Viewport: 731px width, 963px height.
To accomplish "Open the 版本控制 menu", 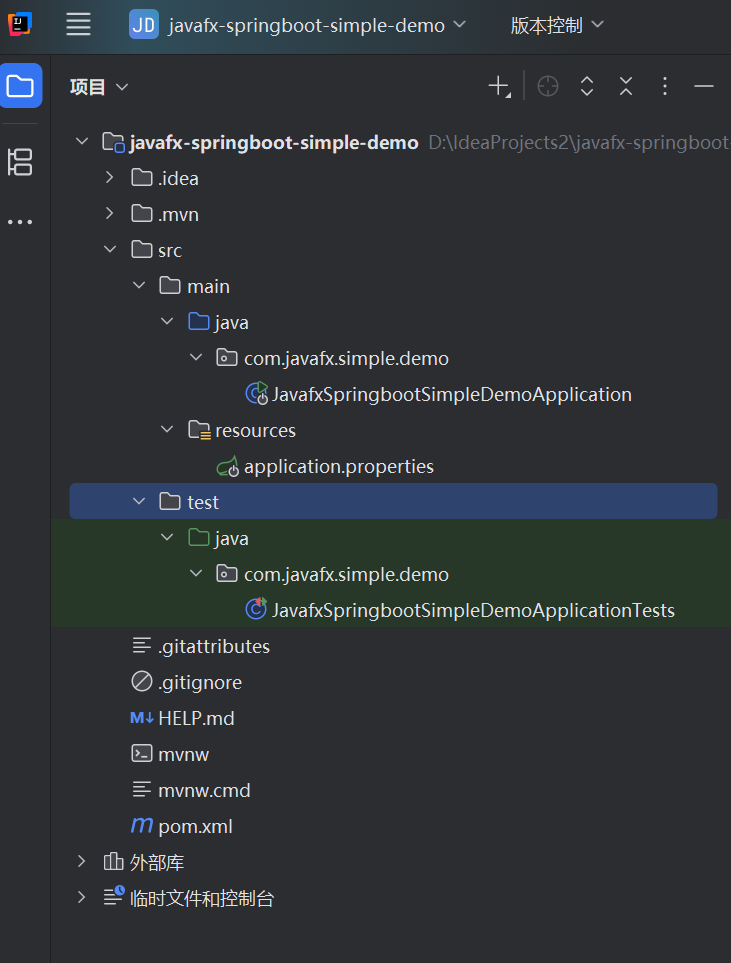I will 556,25.
